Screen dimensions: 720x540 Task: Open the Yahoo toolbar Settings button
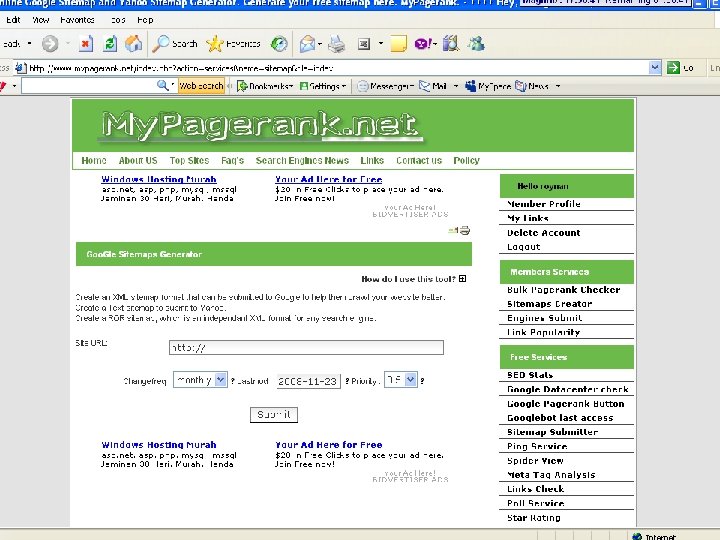pos(322,86)
